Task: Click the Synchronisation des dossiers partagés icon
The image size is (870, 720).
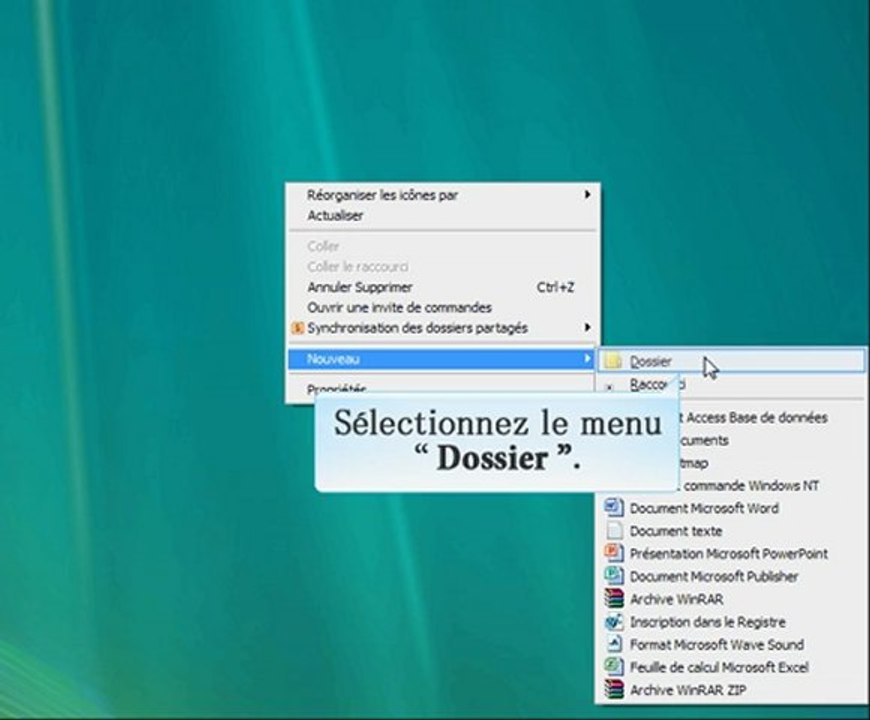Action: click(297, 328)
